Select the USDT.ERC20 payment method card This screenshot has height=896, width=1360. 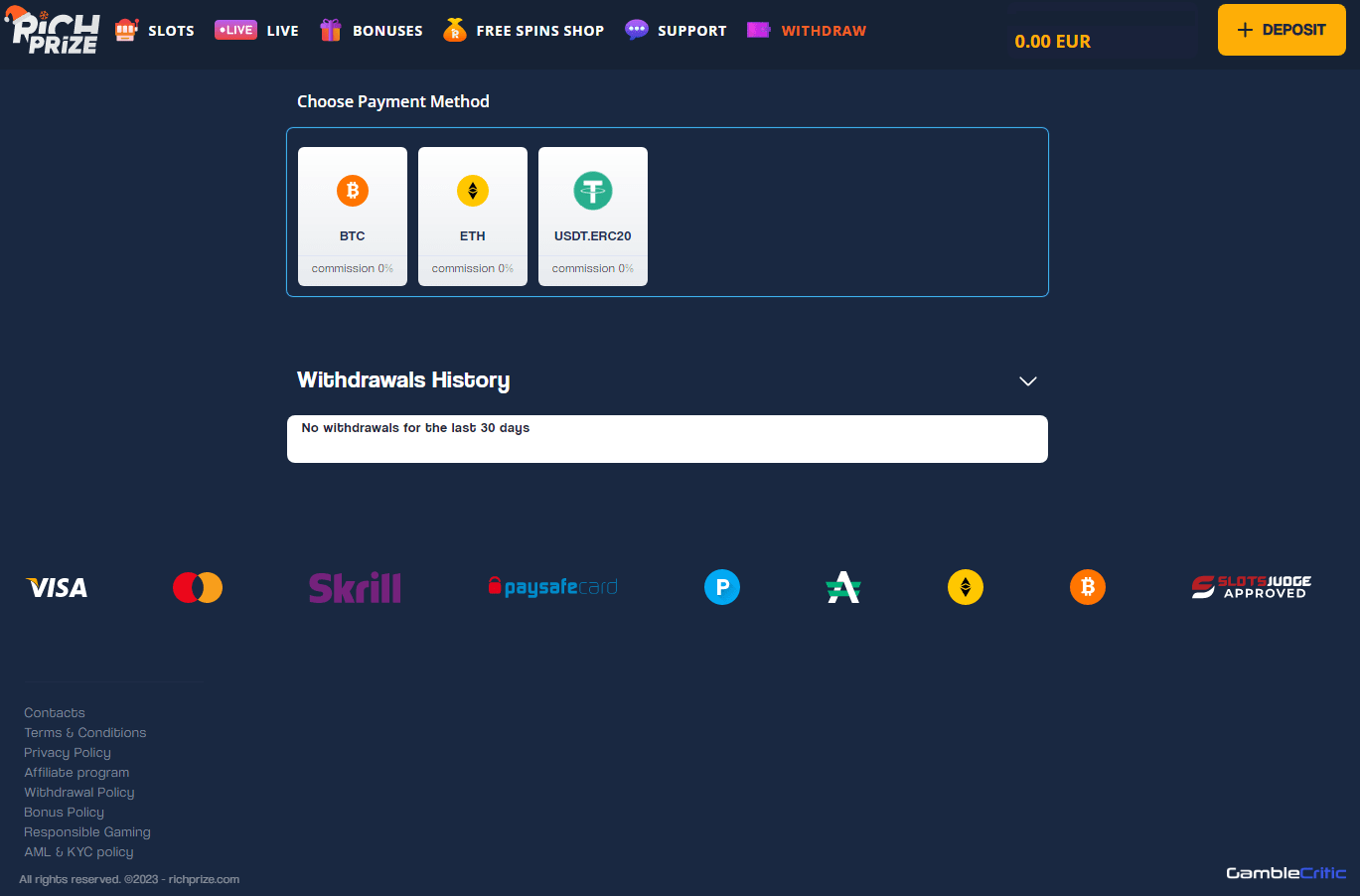pyautogui.click(x=593, y=217)
